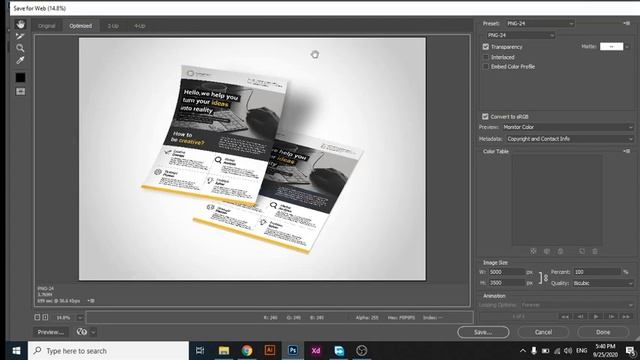Screen dimensions: 640x360
Task: Open the Looping Options Forever dropdown
Action: click(577, 305)
